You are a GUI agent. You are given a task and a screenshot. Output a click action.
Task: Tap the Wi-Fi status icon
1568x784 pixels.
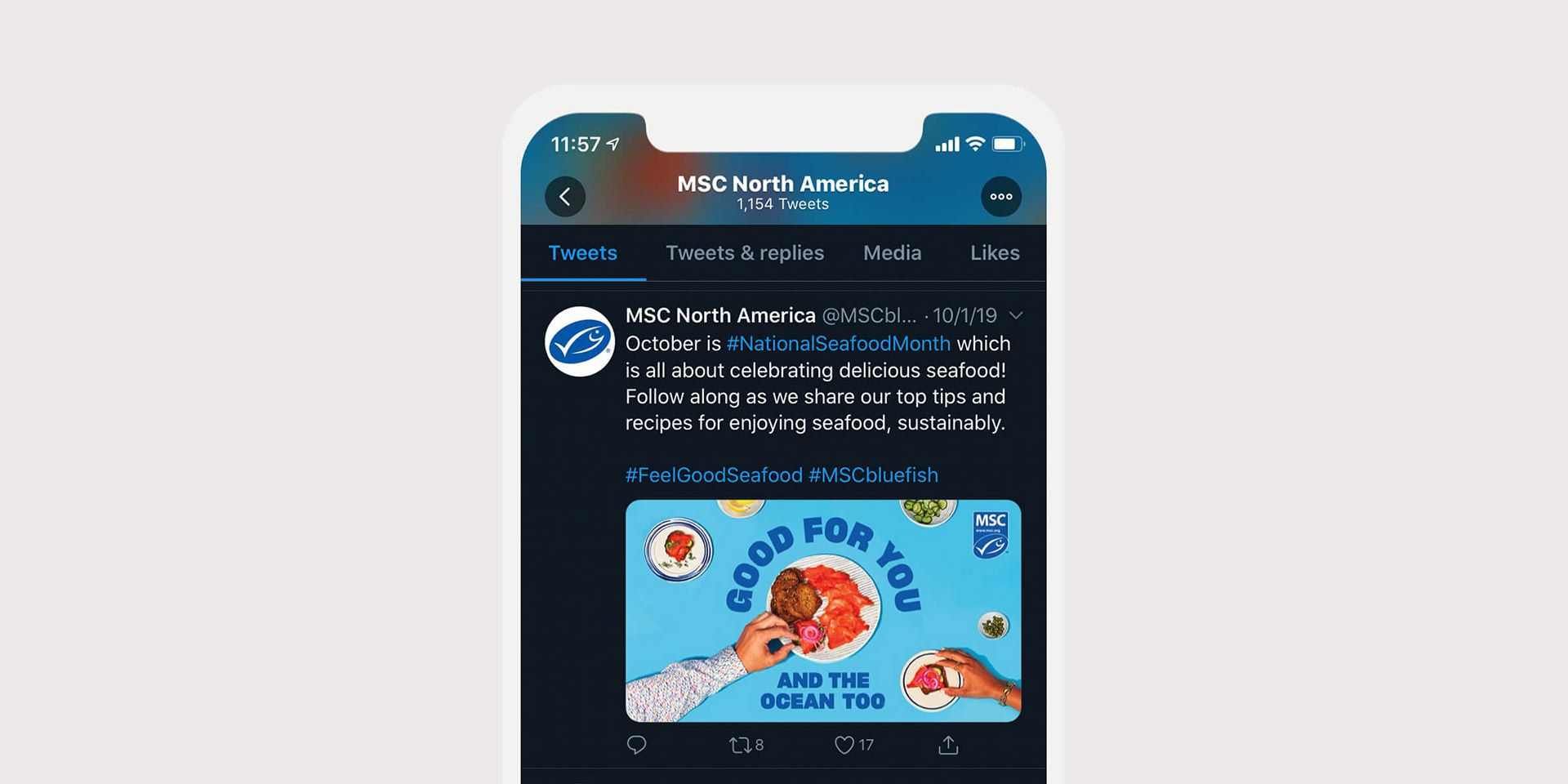click(x=975, y=144)
